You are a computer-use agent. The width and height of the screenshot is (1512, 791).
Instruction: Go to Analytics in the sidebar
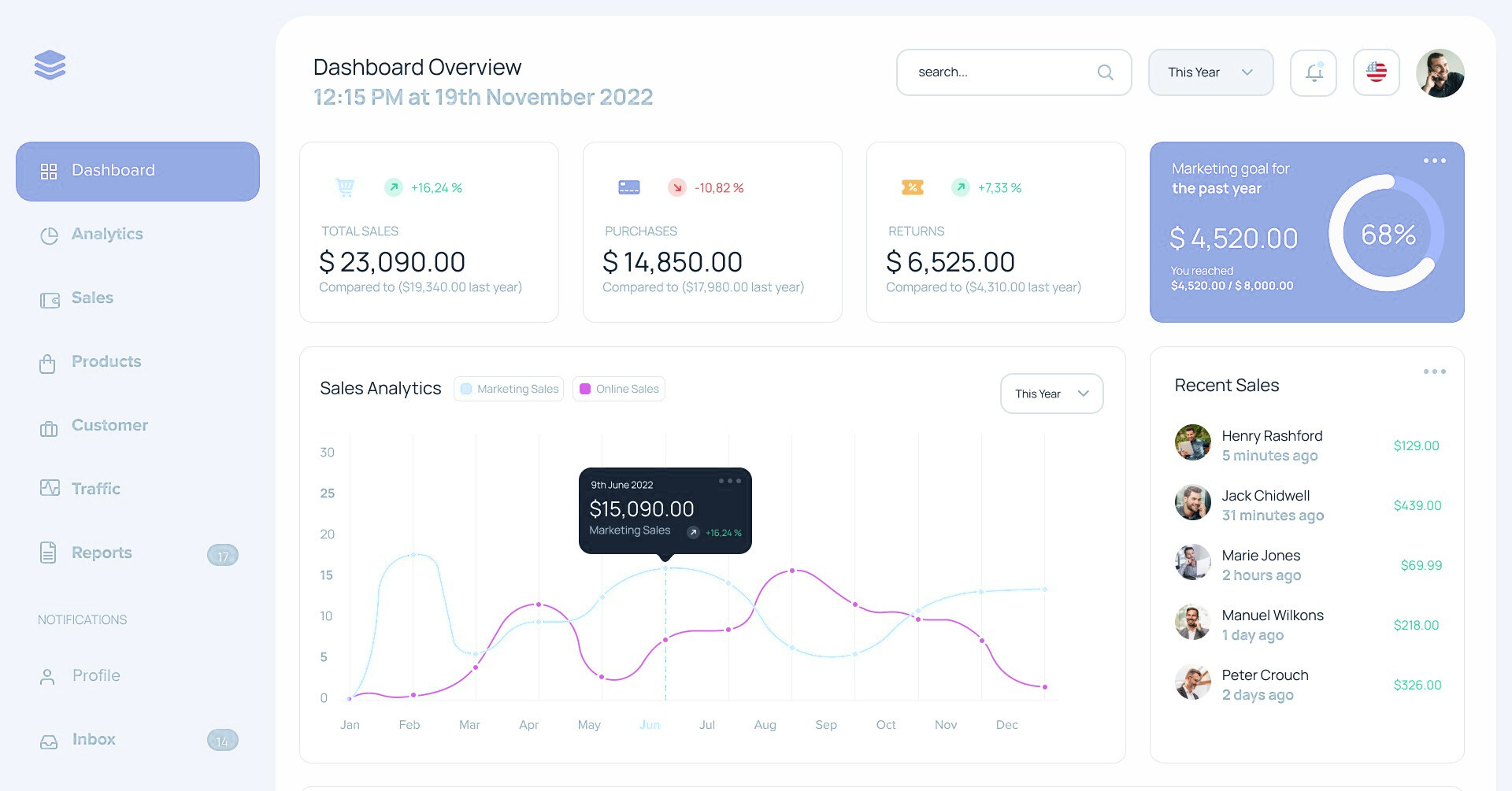pyautogui.click(x=107, y=235)
